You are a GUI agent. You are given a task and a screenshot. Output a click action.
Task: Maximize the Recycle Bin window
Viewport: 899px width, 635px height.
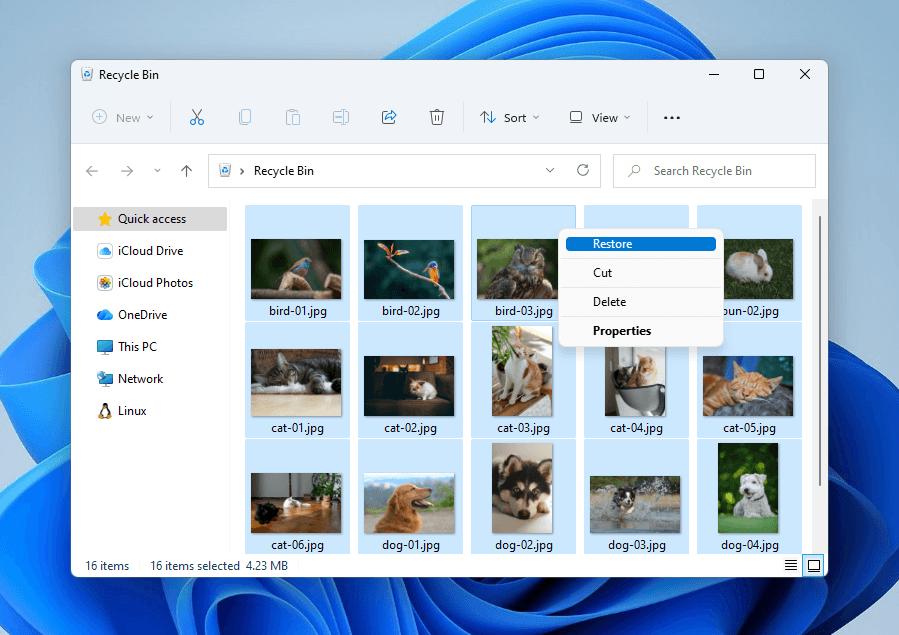pyautogui.click(x=759, y=75)
